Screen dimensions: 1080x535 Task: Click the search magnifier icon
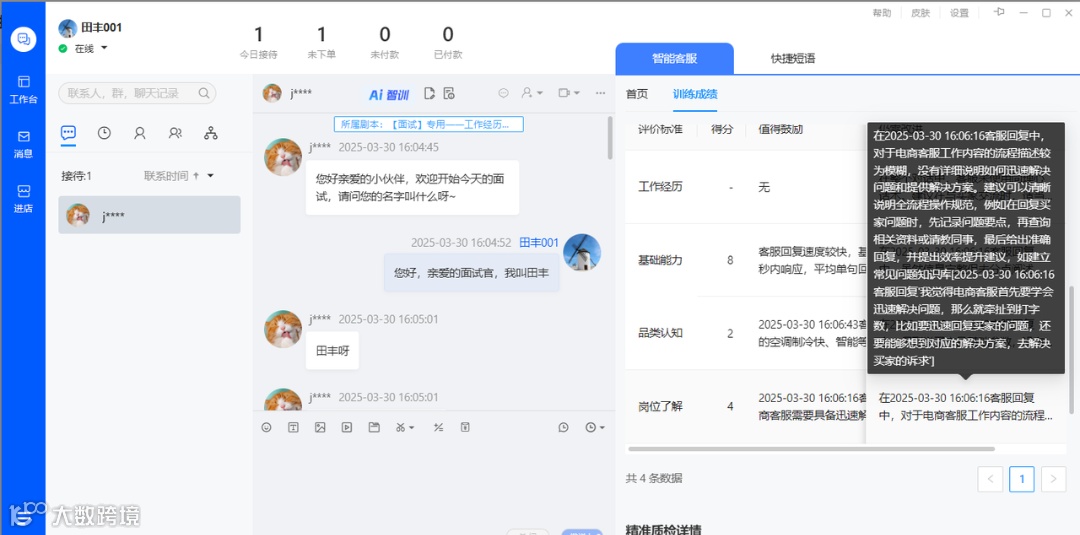(204, 93)
